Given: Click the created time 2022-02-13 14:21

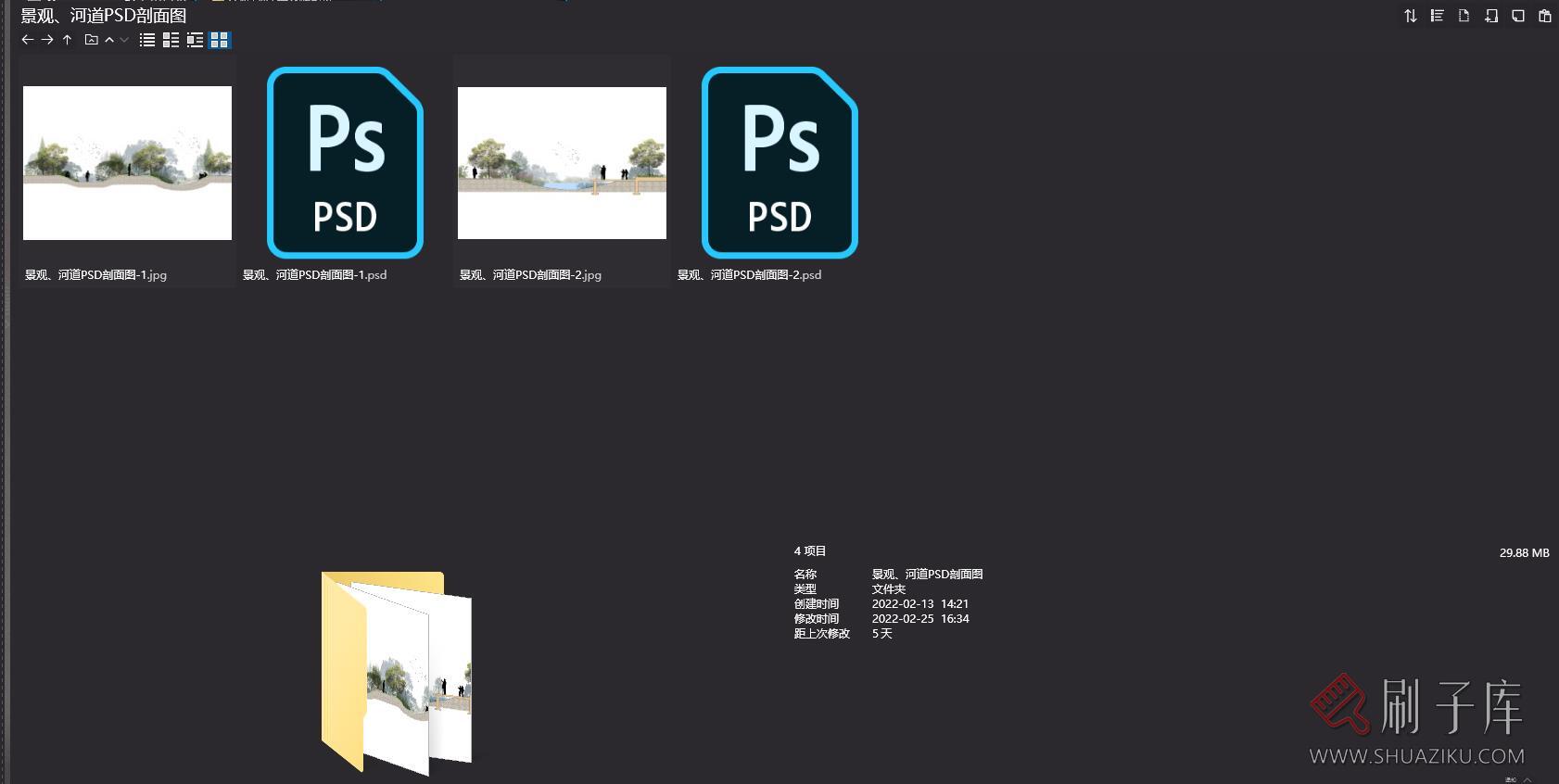Looking at the screenshot, I should click(920, 604).
